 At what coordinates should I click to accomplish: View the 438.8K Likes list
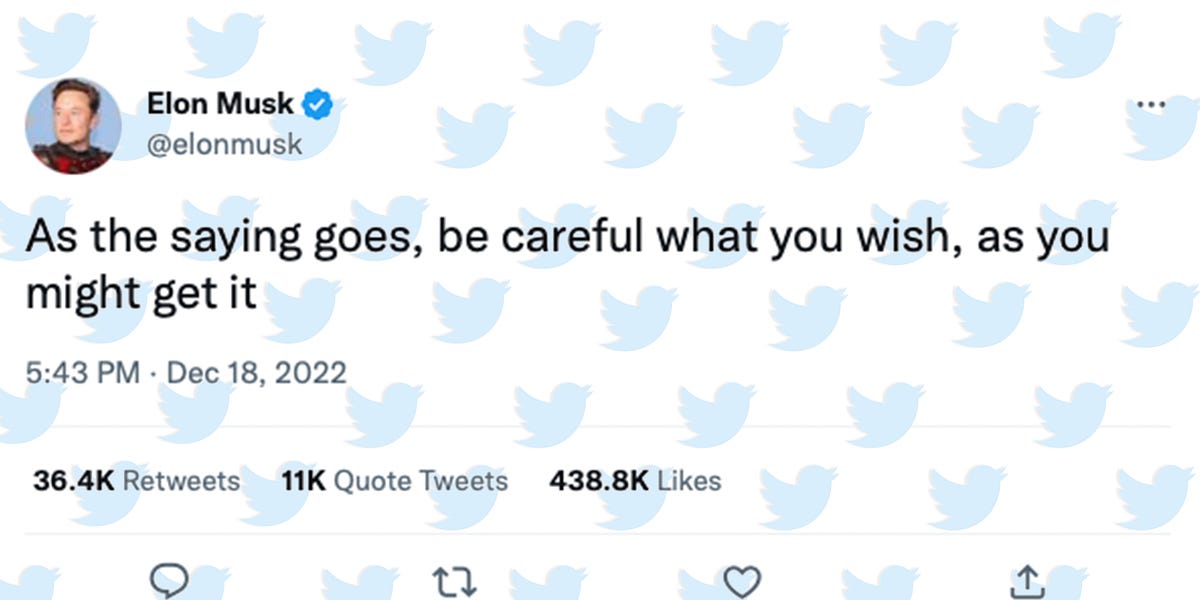click(x=634, y=481)
